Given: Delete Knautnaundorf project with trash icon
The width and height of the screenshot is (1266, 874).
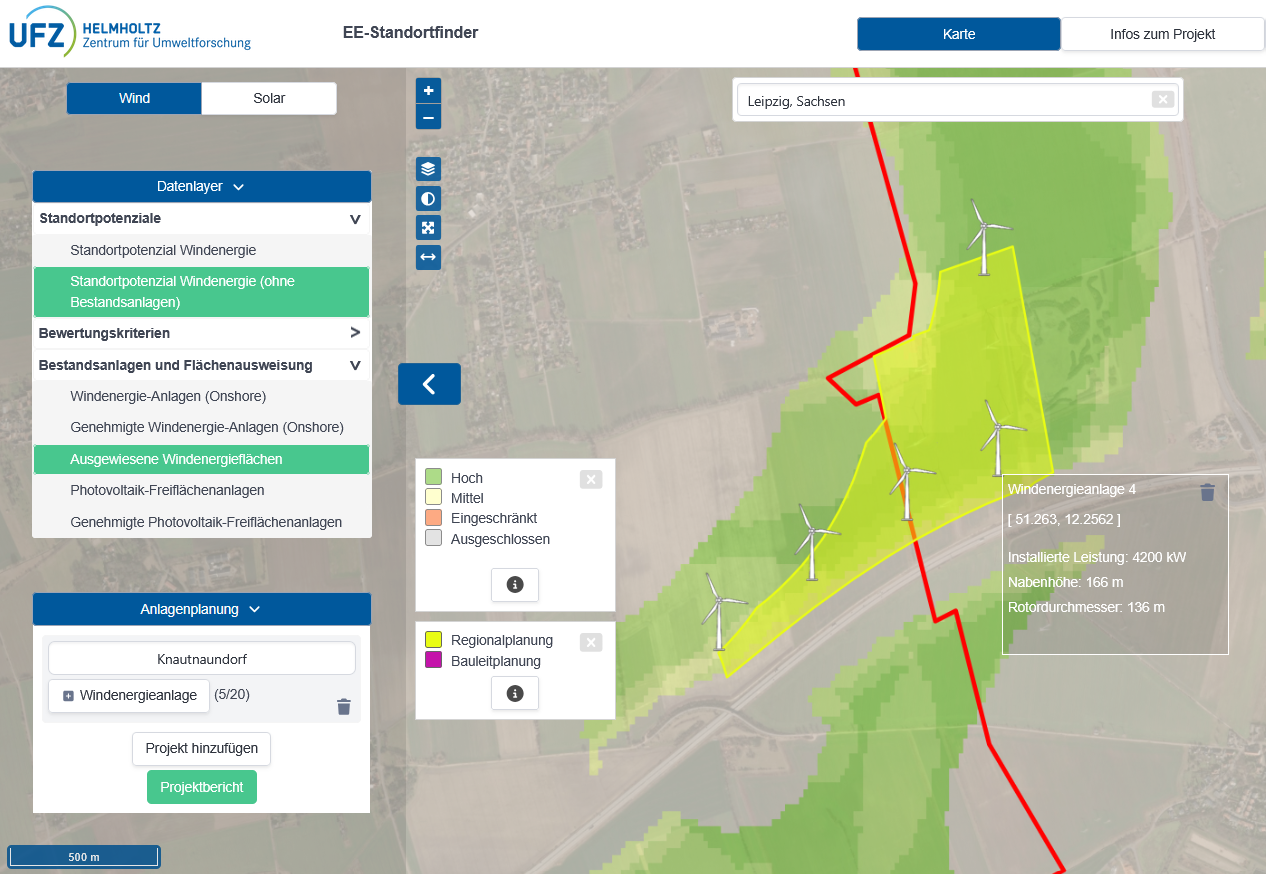Looking at the screenshot, I should (x=344, y=707).
